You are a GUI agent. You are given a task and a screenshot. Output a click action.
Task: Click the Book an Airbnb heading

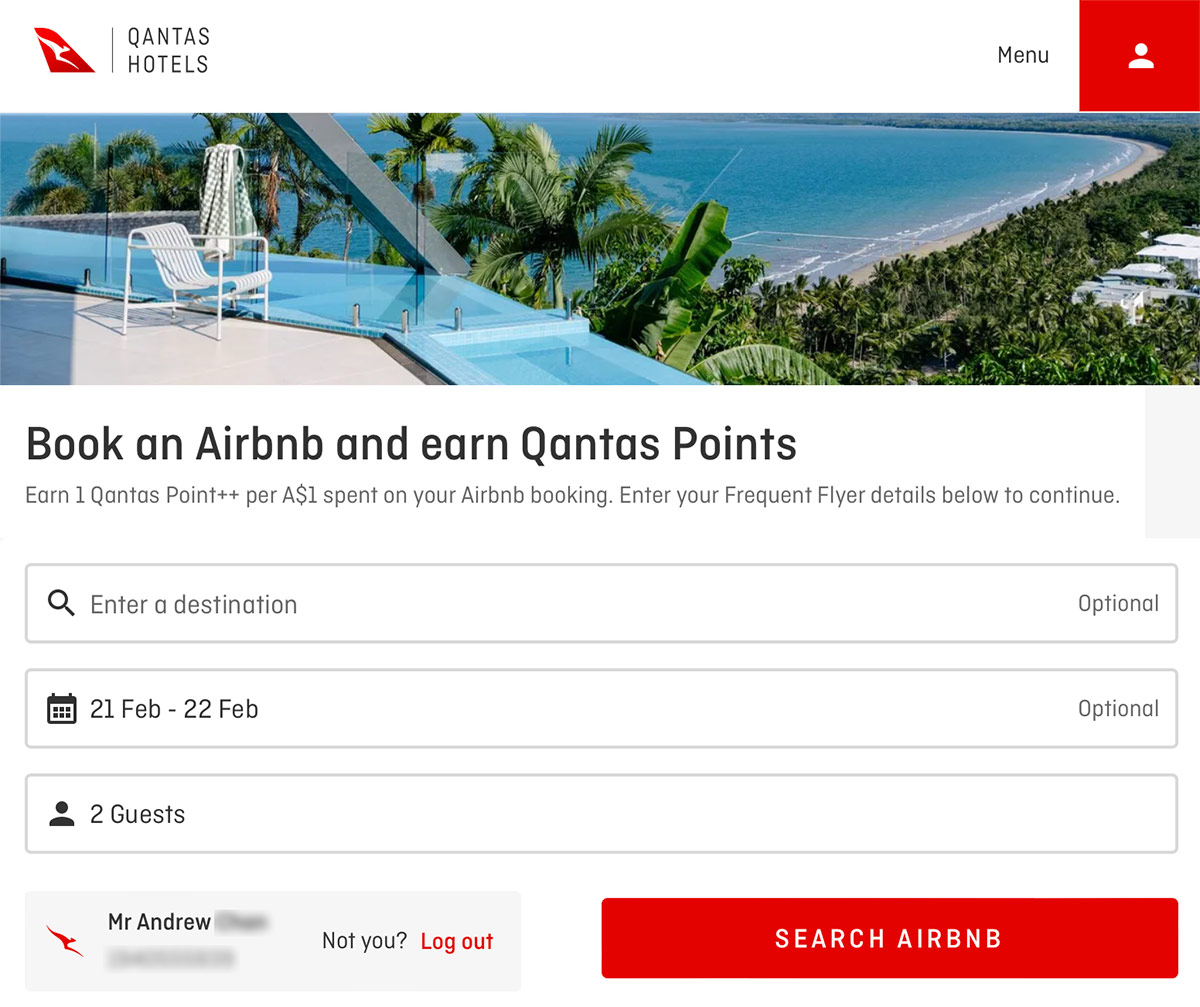[x=411, y=444]
